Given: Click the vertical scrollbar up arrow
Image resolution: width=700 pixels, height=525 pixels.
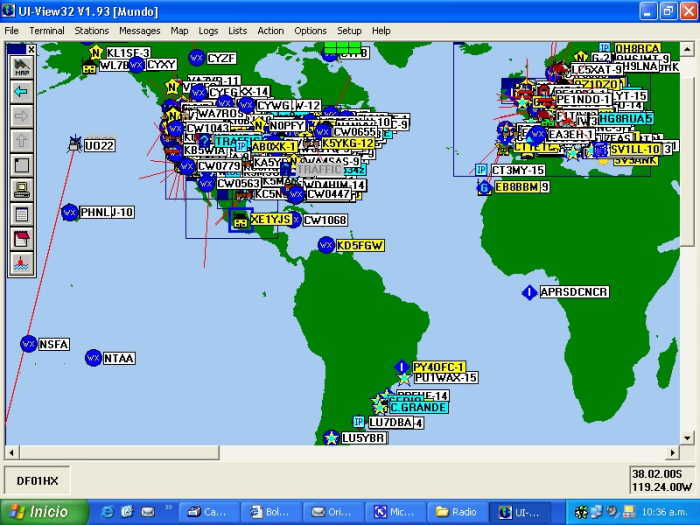Looking at the screenshot, I should coord(687,49).
